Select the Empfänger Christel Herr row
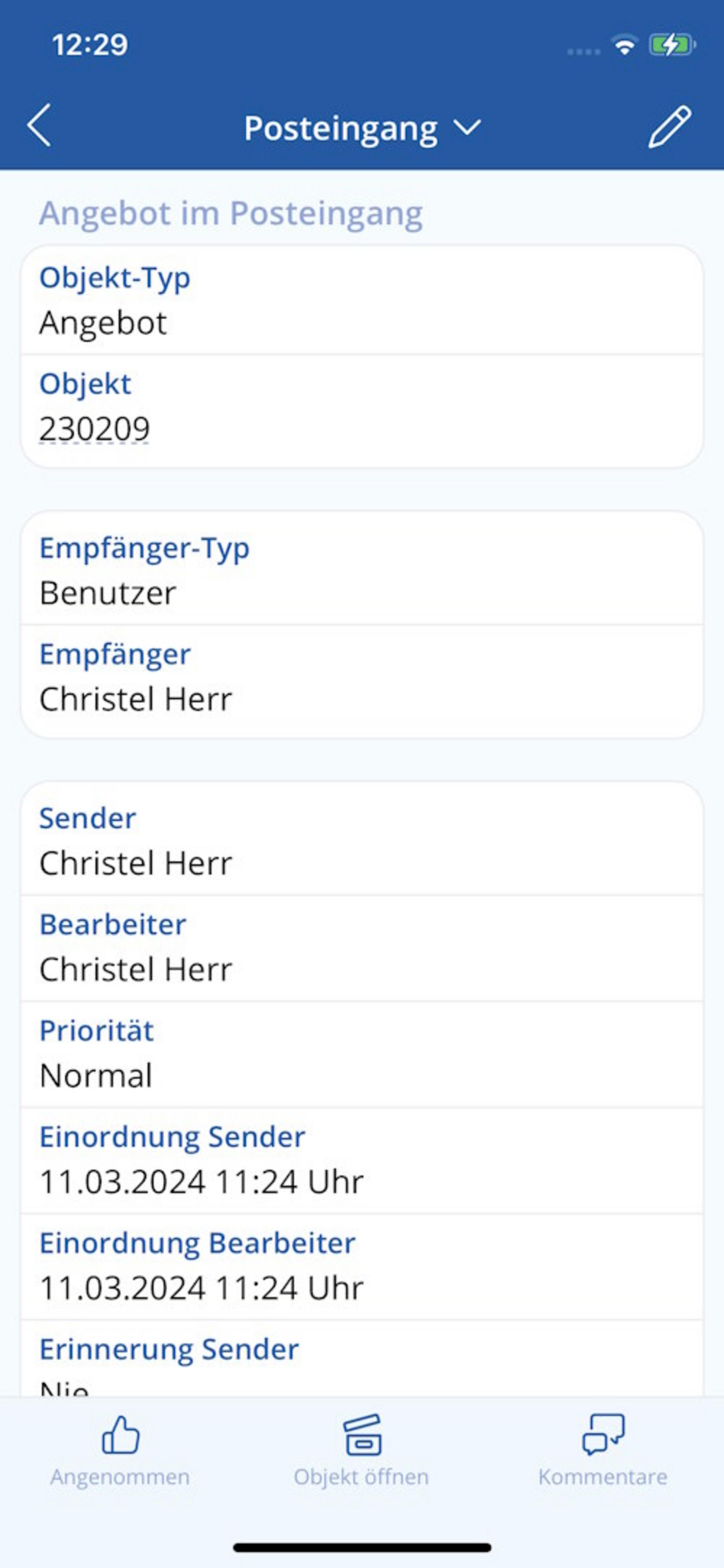 362,677
